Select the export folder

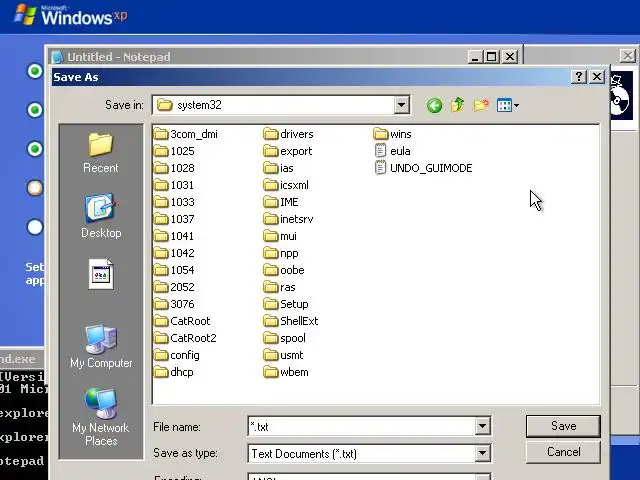click(x=288, y=151)
